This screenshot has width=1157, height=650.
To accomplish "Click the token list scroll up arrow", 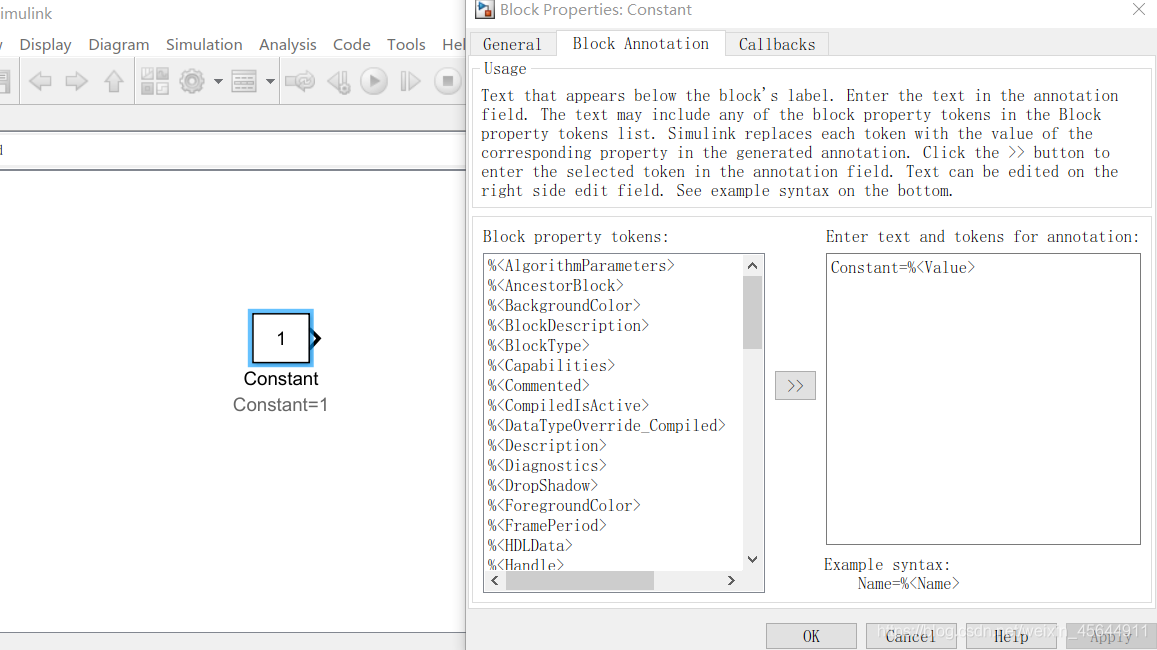I will (x=753, y=266).
